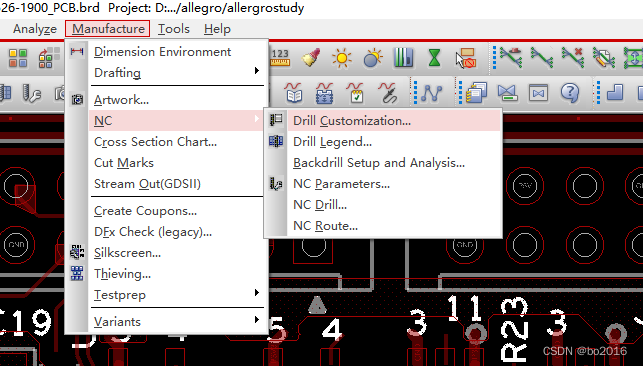Click the R23 reference designator text
The height and width of the screenshot is (366, 643).
(x=514, y=331)
